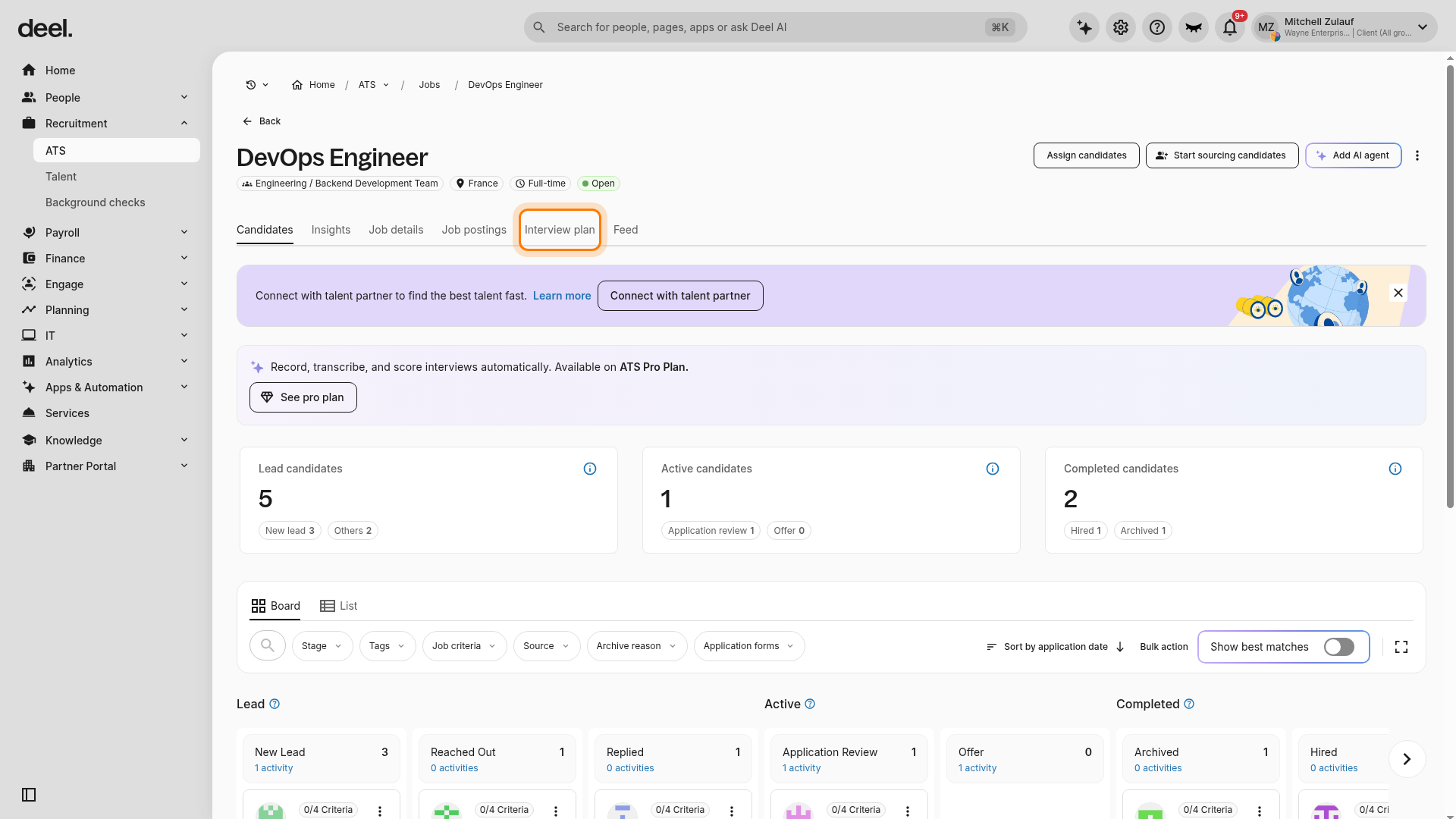Switch to List view

pos(338,606)
